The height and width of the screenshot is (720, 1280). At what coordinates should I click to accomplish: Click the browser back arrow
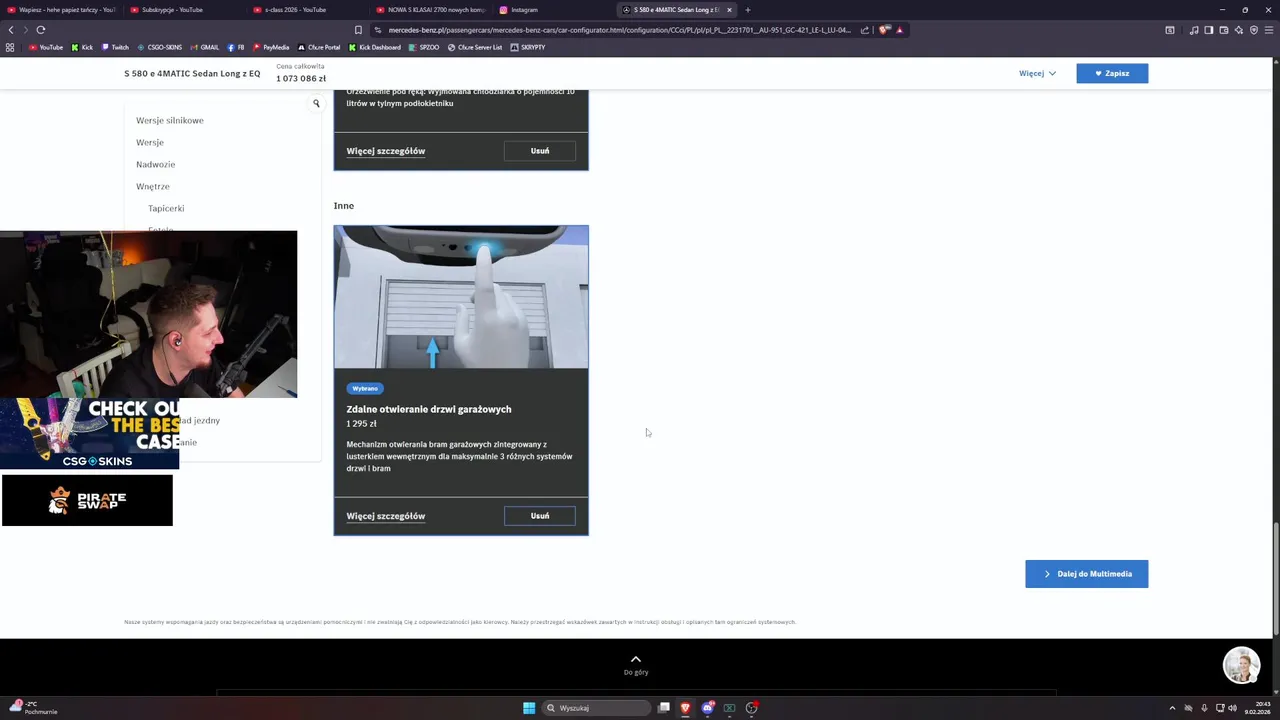click(11, 30)
